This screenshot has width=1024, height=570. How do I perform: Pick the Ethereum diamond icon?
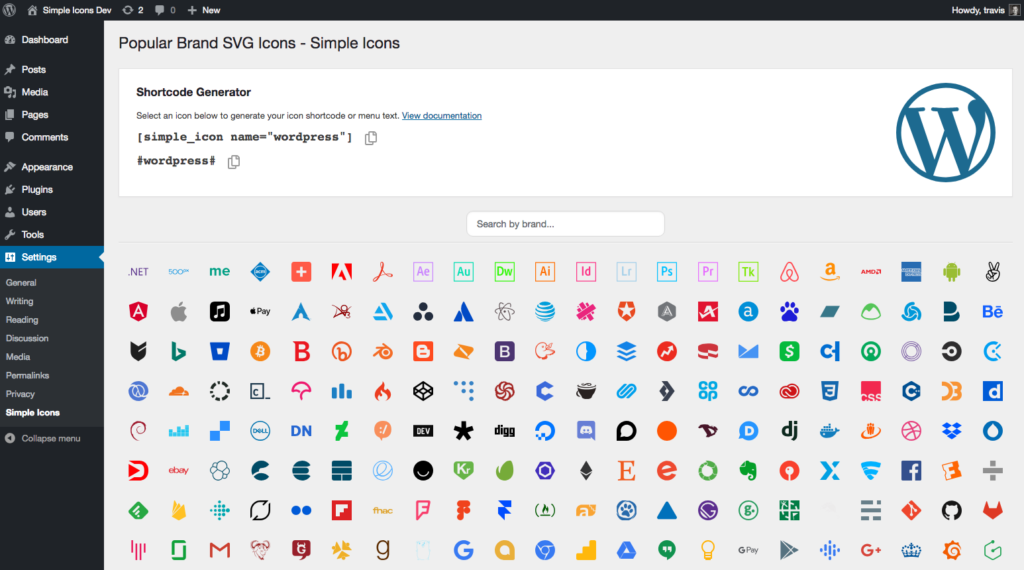(x=586, y=471)
